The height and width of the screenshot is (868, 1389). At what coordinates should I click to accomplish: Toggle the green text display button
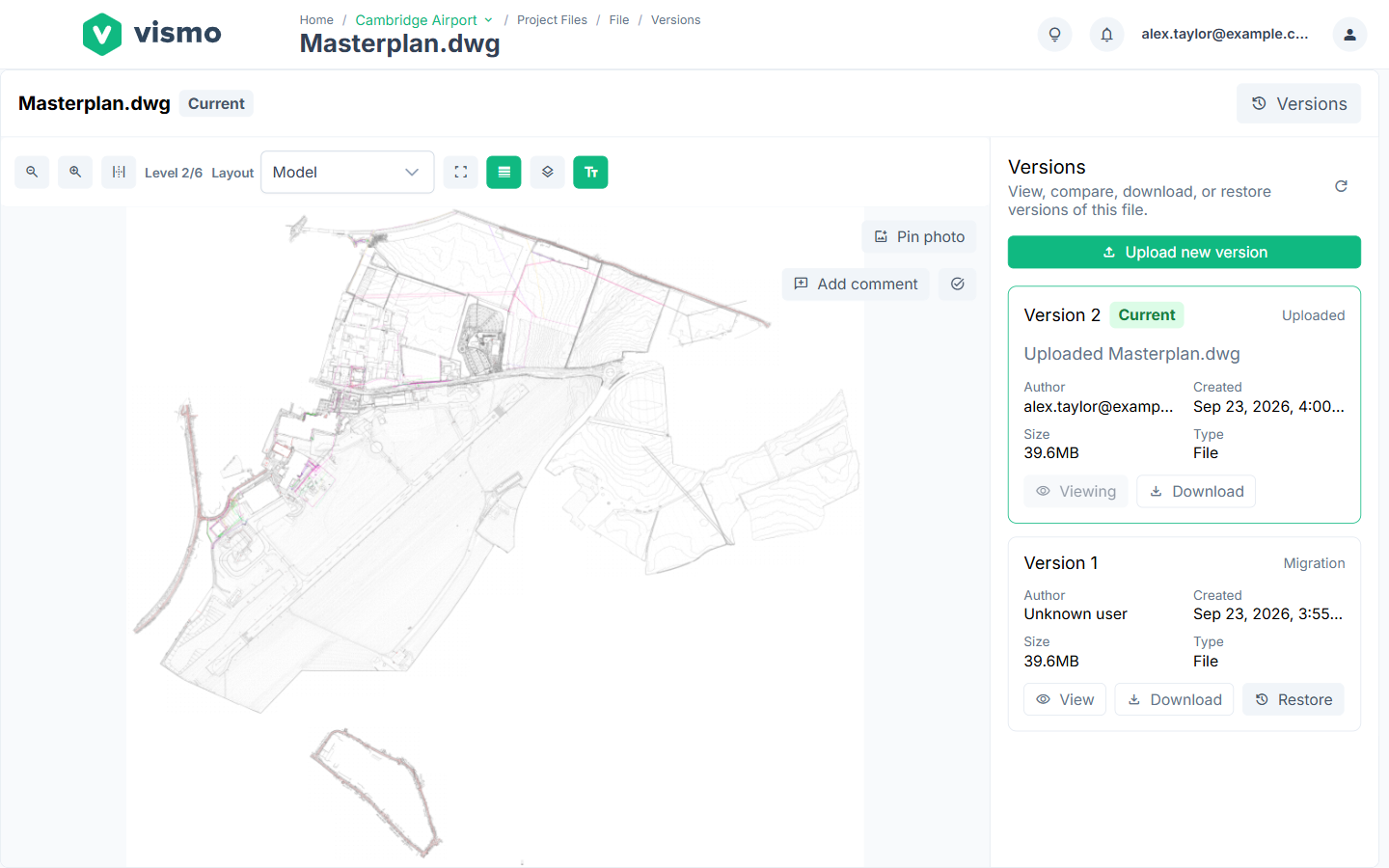click(590, 172)
